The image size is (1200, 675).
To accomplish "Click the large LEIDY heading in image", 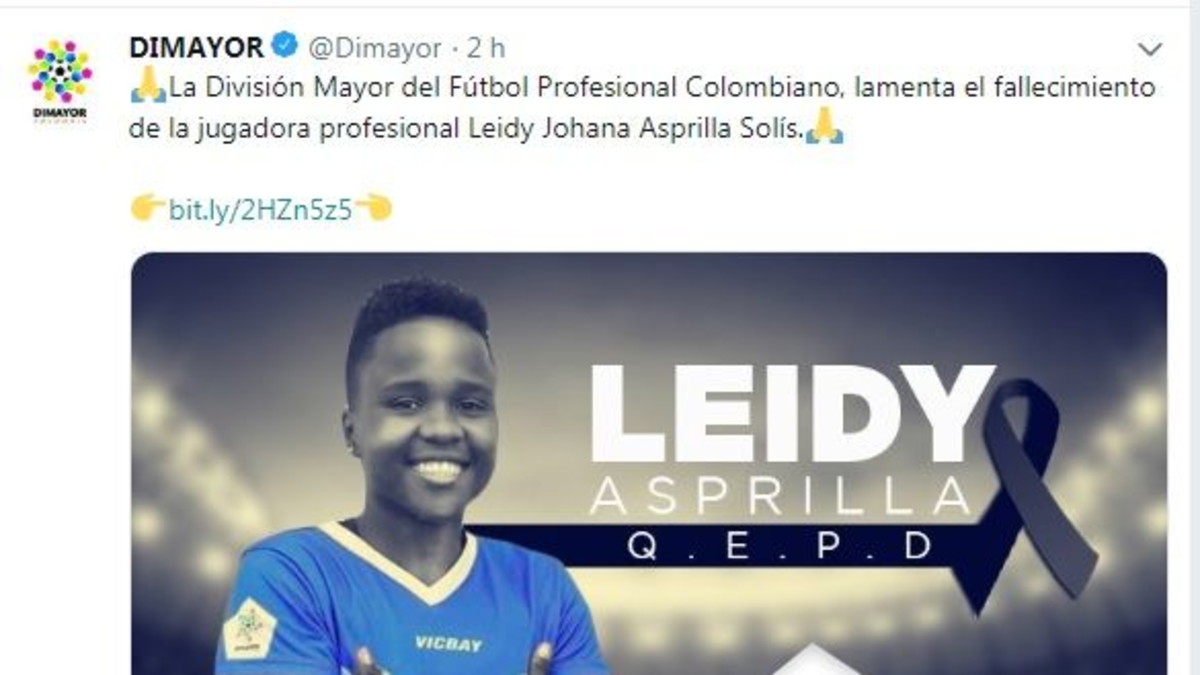I will [x=791, y=414].
